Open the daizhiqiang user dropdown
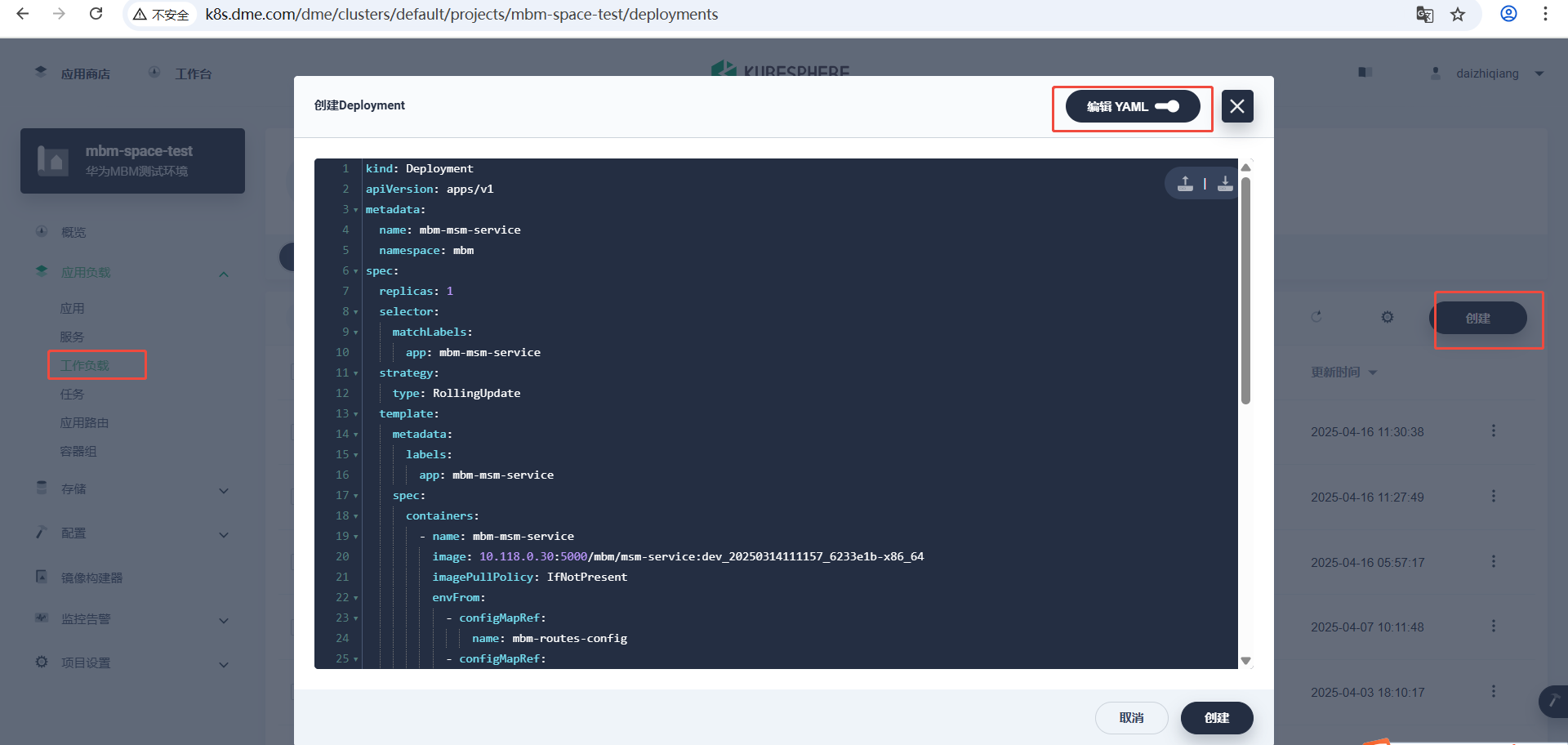1568x745 pixels. [1539, 74]
